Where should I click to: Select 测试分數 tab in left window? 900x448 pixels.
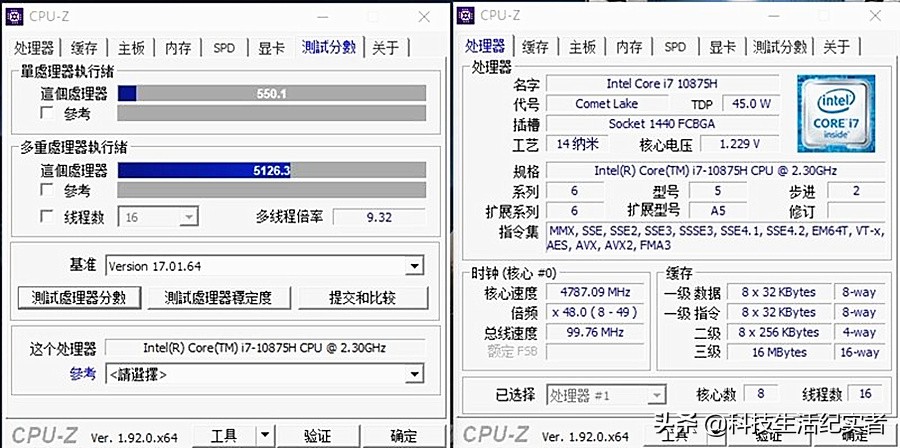pyautogui.click(x=329, y=46)
